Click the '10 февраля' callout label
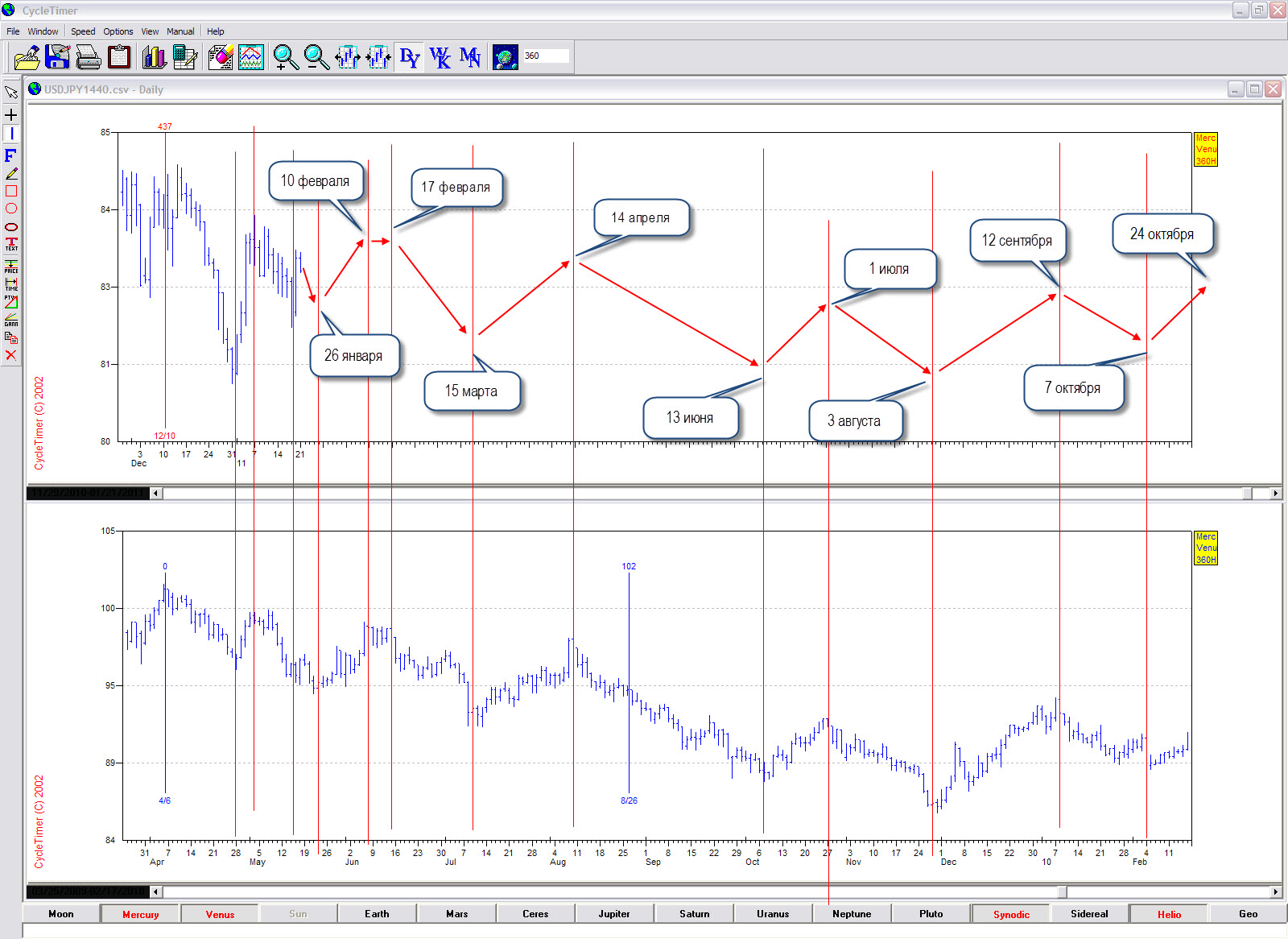This screenshot has width=1288, height=939. point(315,181)
